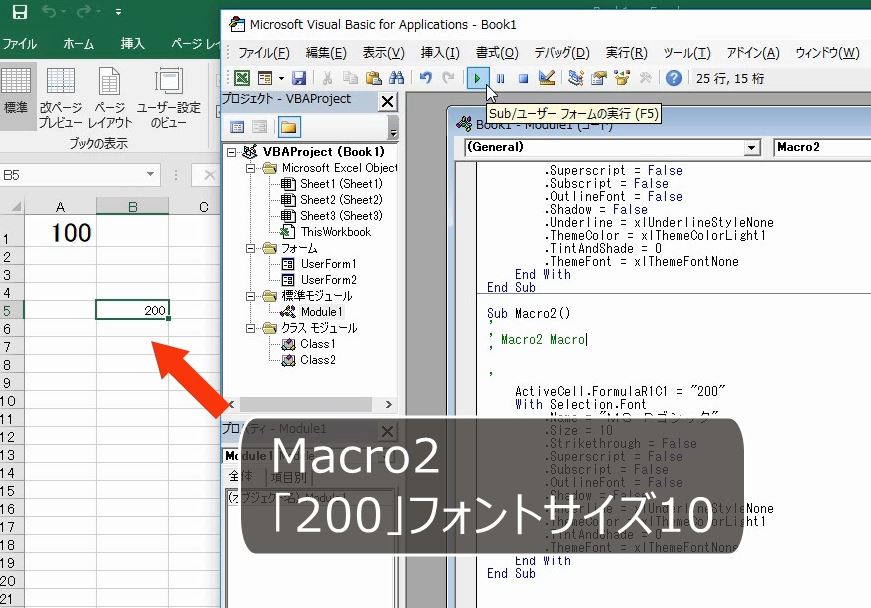Open Excel 挿入 ribbon tab

coord(132,43)
